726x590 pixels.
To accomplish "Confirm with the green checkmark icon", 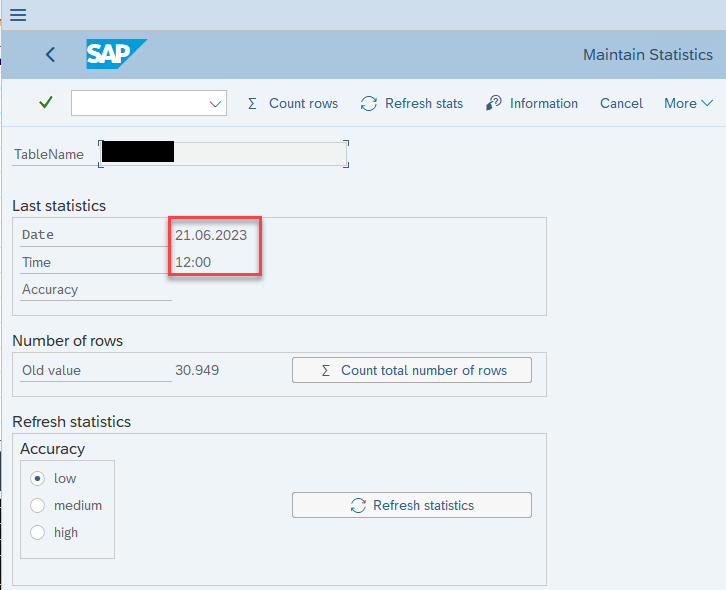I will point(45,102).
